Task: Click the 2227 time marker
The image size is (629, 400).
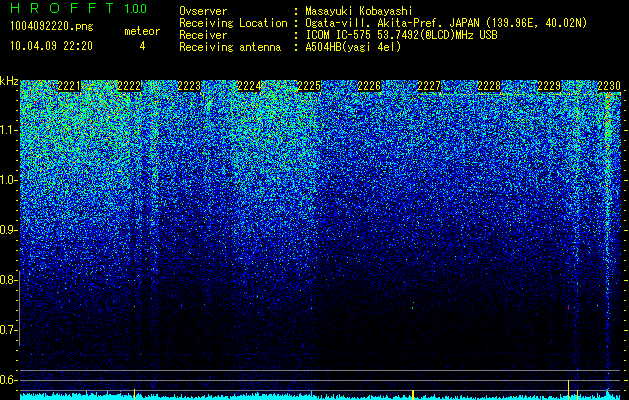Action: tap(429, 86)
